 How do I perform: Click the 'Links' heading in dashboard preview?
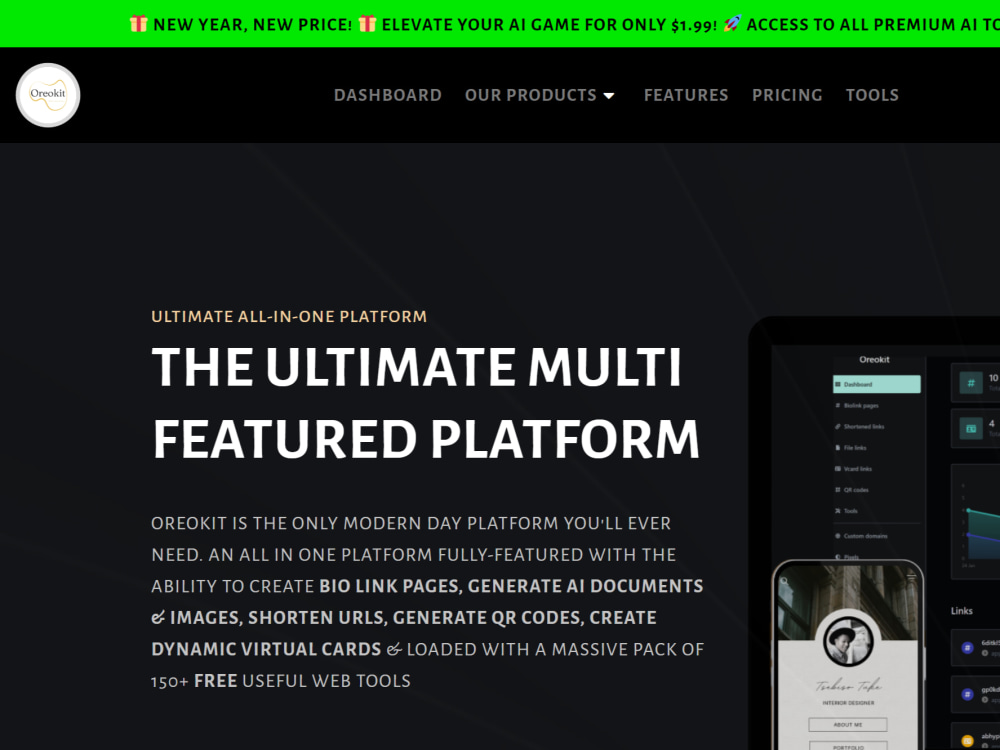(961, 611)
